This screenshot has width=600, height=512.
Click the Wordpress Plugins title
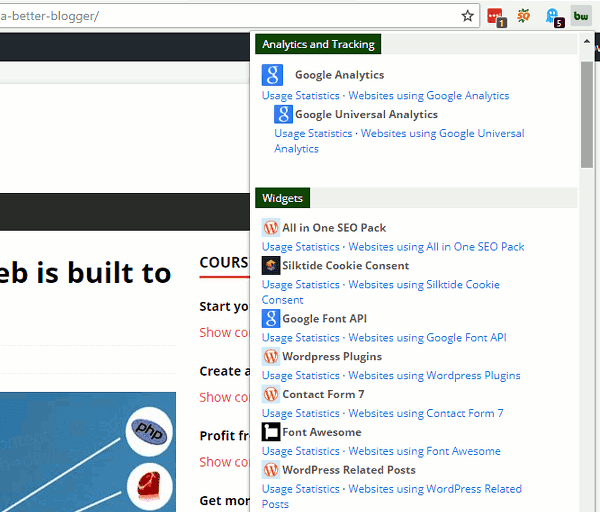[332, 357]
